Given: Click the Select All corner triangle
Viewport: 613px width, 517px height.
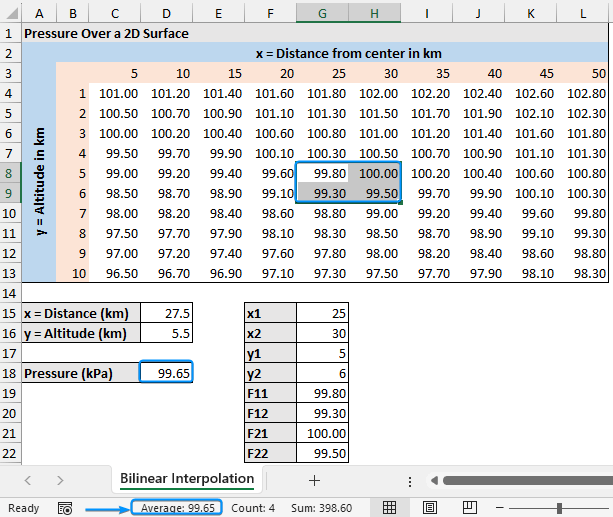Looking at the screenshot, I should (12, 13).
